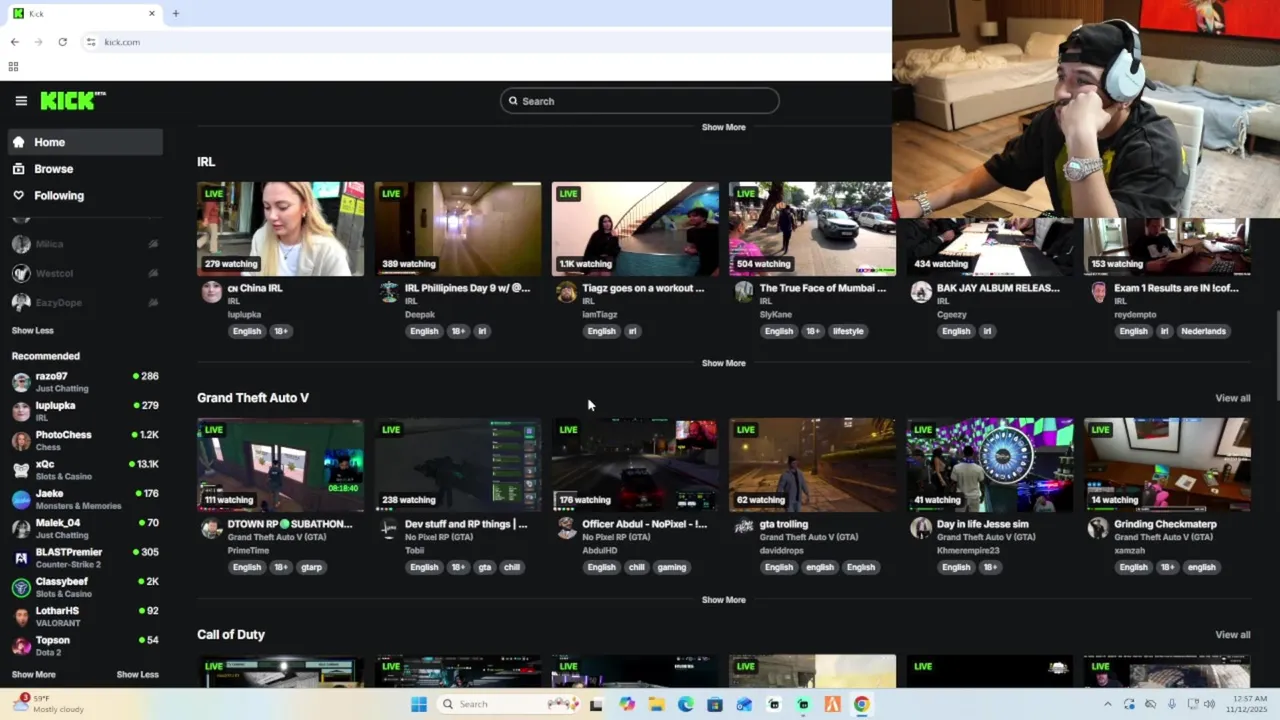Click the Browse icon in sidebar
Image resolution: width=1280 pixels, height=720 pixels.
click(x=19, y=169)
